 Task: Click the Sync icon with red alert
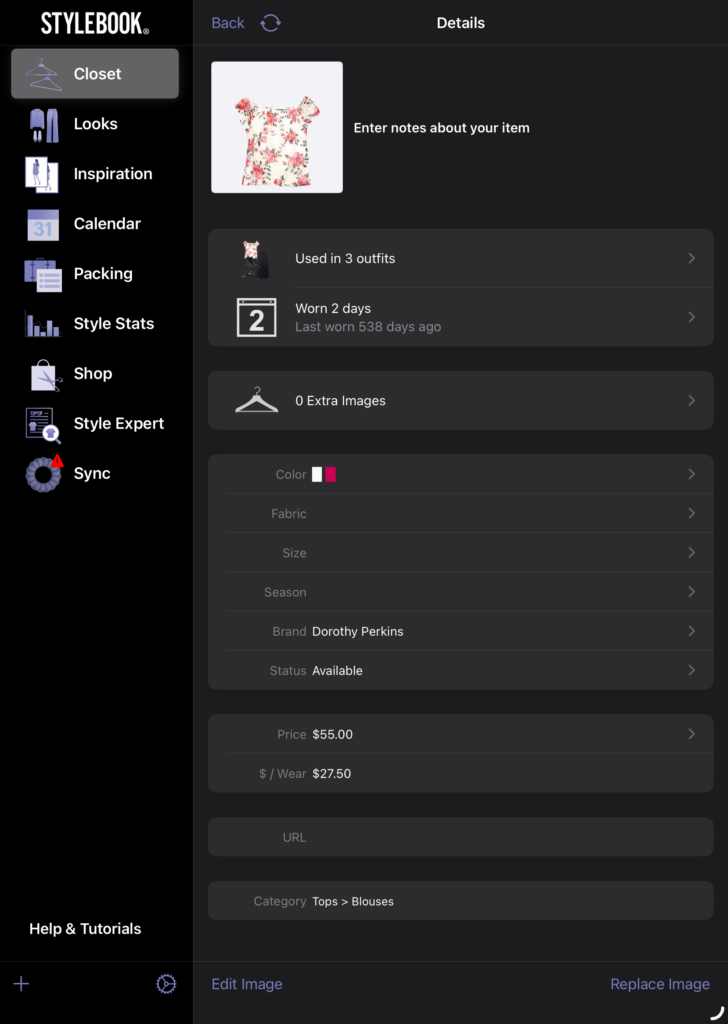tap(44, 473)
